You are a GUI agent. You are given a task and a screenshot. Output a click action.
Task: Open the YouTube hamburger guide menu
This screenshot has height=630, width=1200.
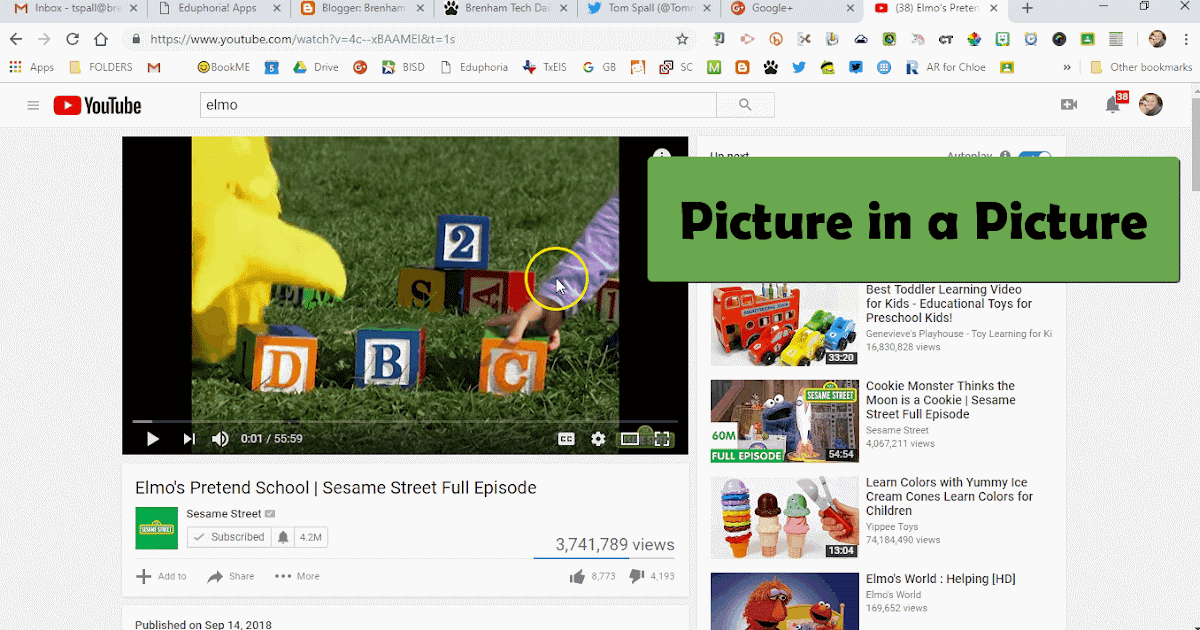pos(33,105)
